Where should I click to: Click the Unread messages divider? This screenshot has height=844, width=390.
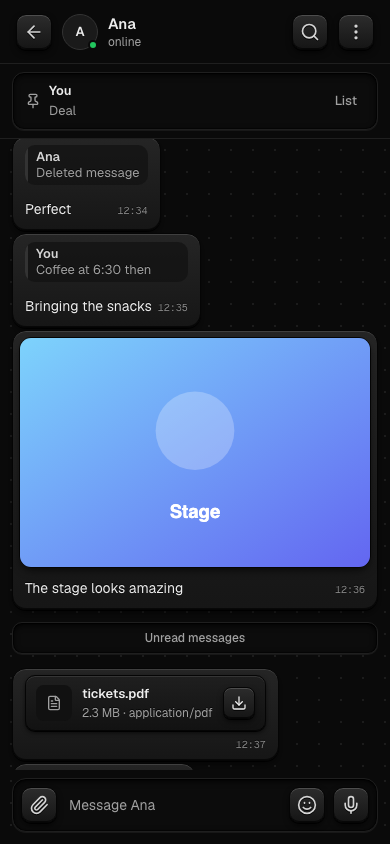tap(195, 638)
